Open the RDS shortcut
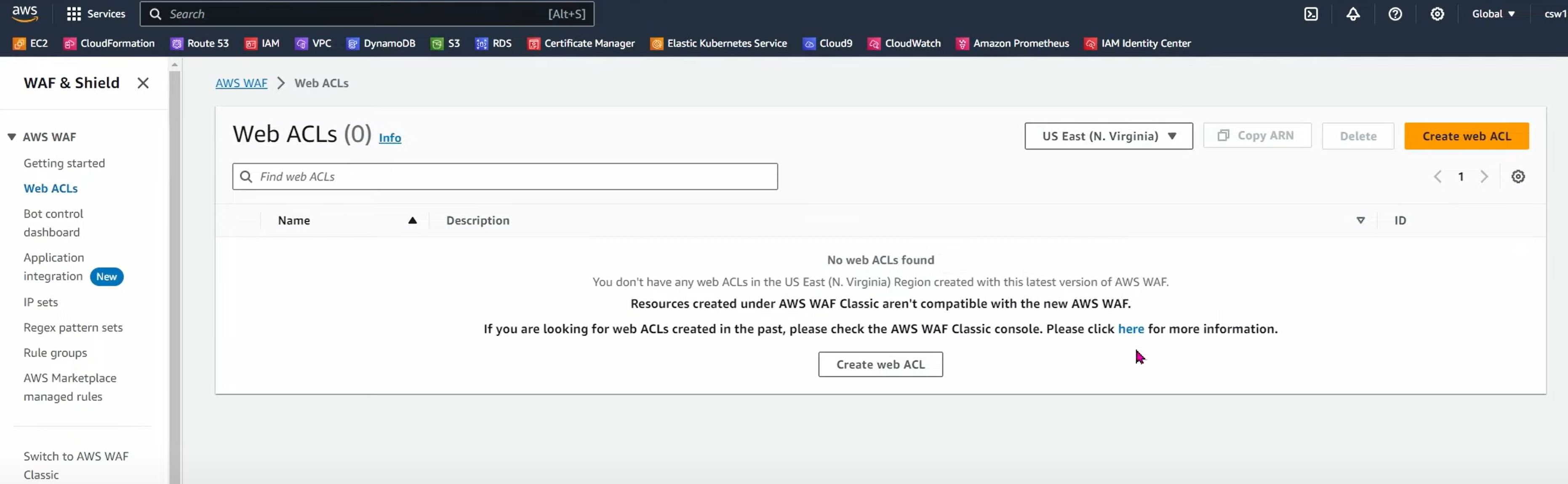 coord(493,43)
